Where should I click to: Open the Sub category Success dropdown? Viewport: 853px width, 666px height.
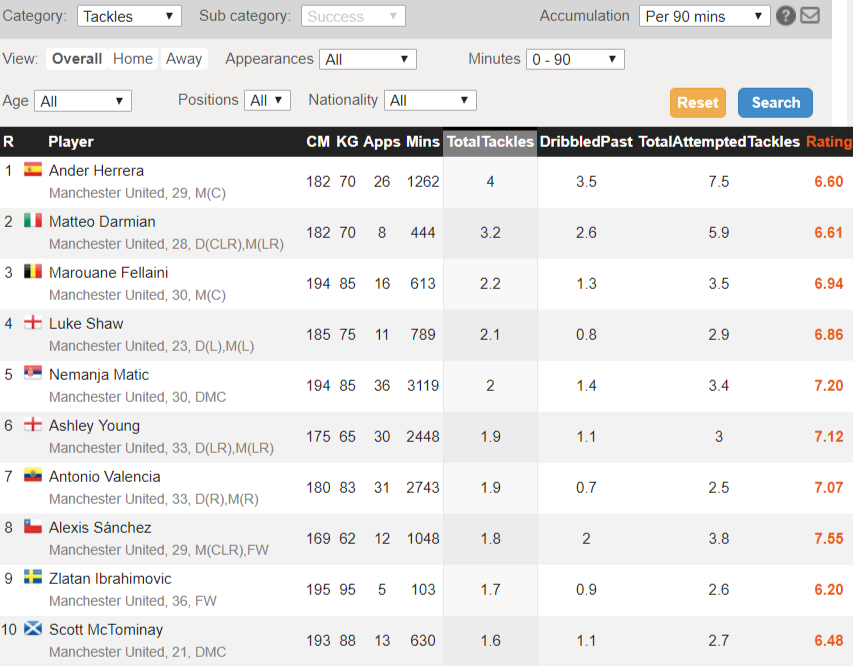pyautogui.click(x=353, y=16)
